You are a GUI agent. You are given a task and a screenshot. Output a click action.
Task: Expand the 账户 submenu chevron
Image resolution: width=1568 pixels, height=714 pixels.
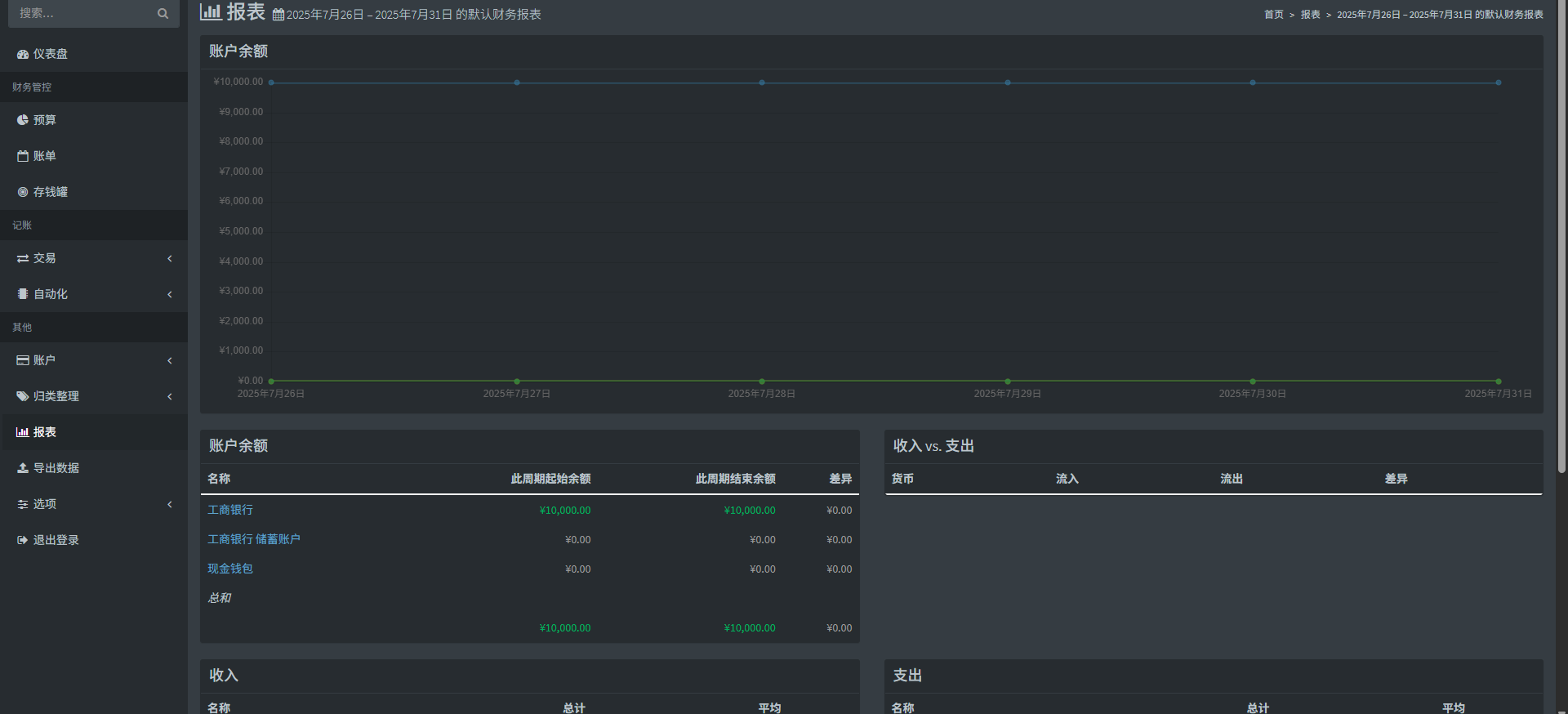[x=170, y=360]
